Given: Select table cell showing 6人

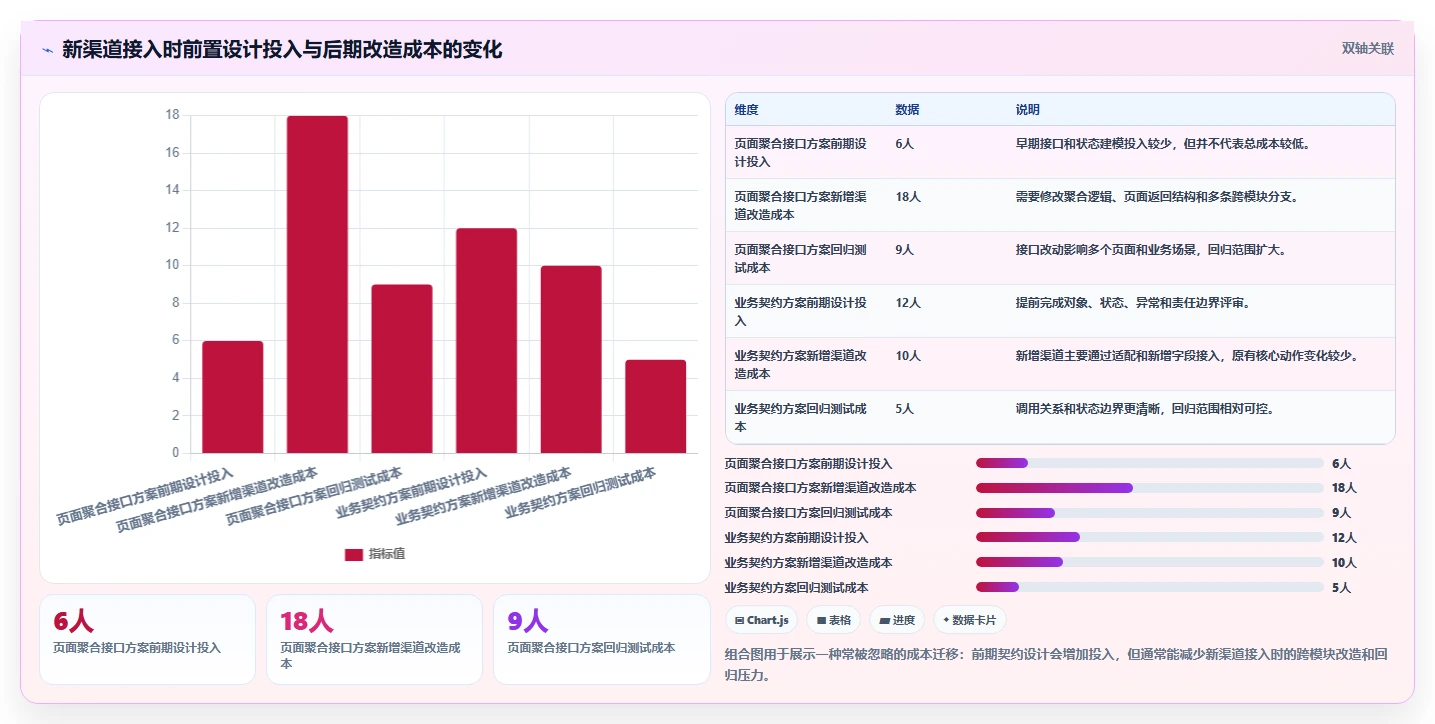Looking at the screenshot, I should tap(905, 144).
